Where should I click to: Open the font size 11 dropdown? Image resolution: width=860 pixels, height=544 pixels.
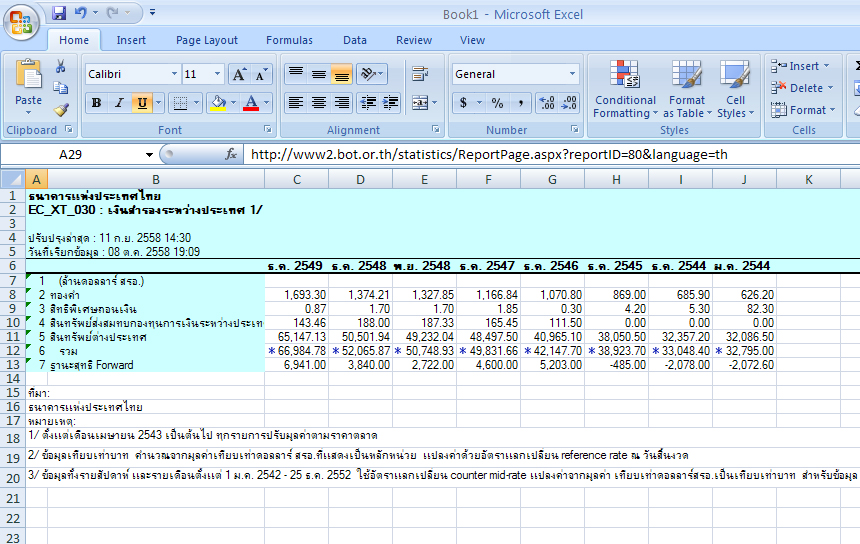(217, 74)
